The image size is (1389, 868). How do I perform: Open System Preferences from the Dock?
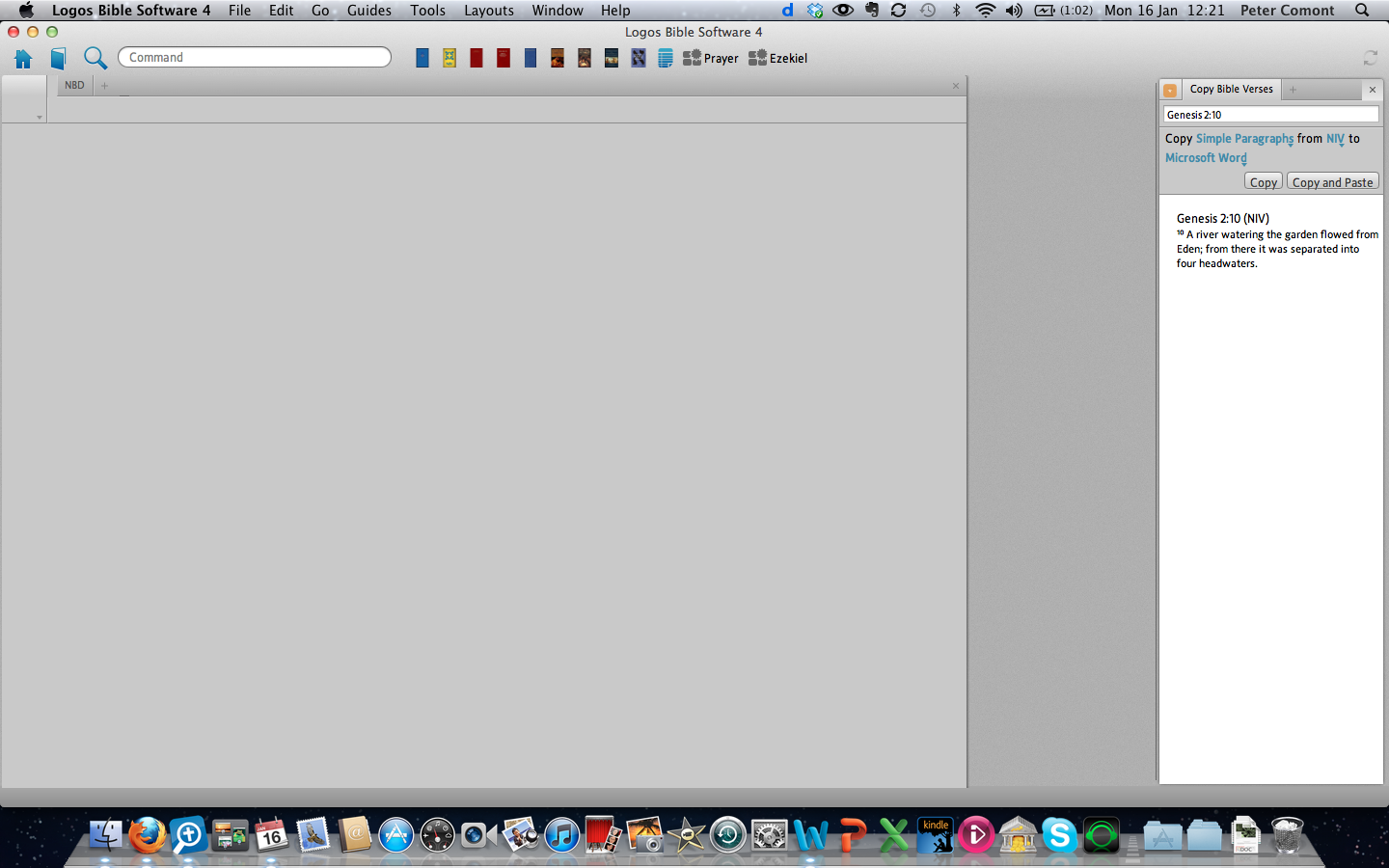point(770,834)
